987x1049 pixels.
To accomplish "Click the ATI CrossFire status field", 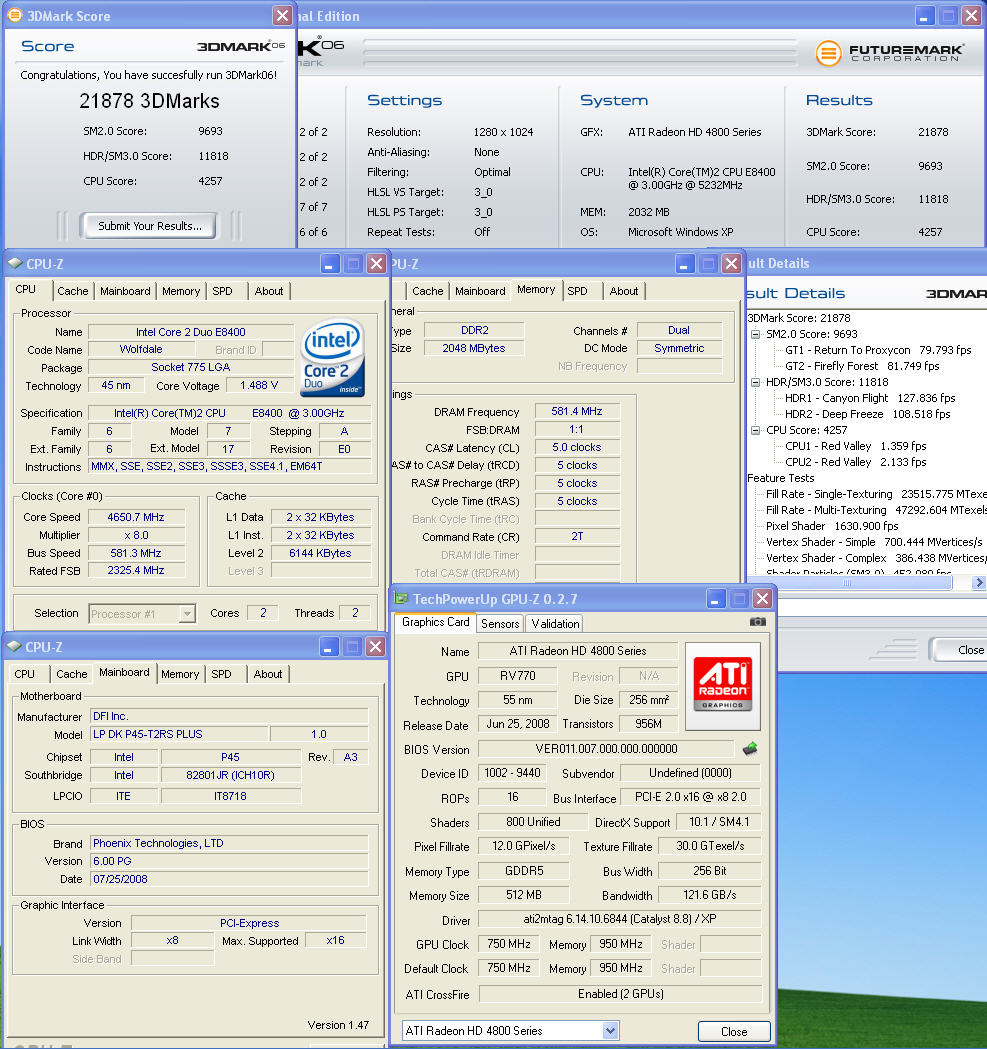I will point(620,994).
